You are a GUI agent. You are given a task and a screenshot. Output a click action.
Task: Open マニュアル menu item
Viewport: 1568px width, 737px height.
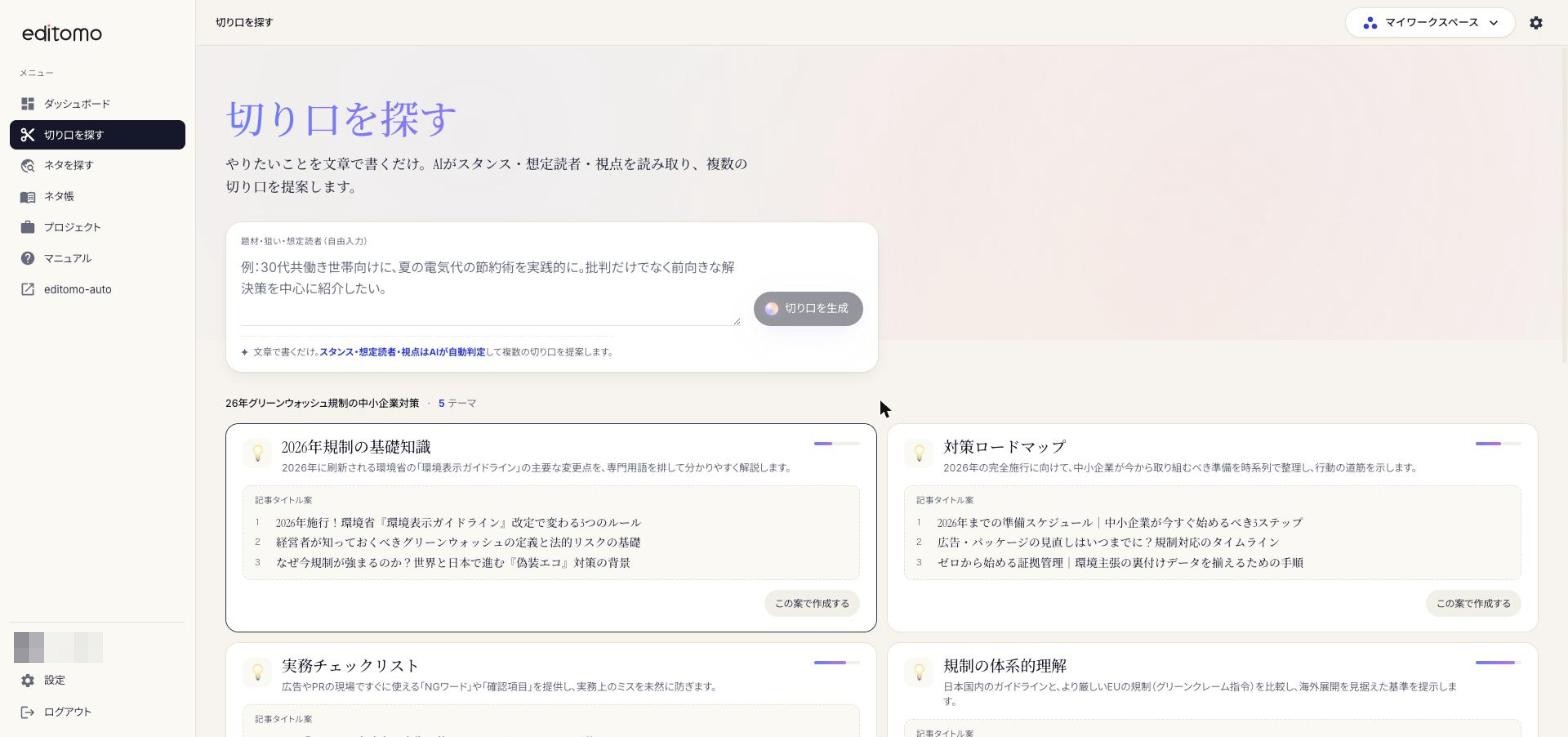click(x=97, y=258)
